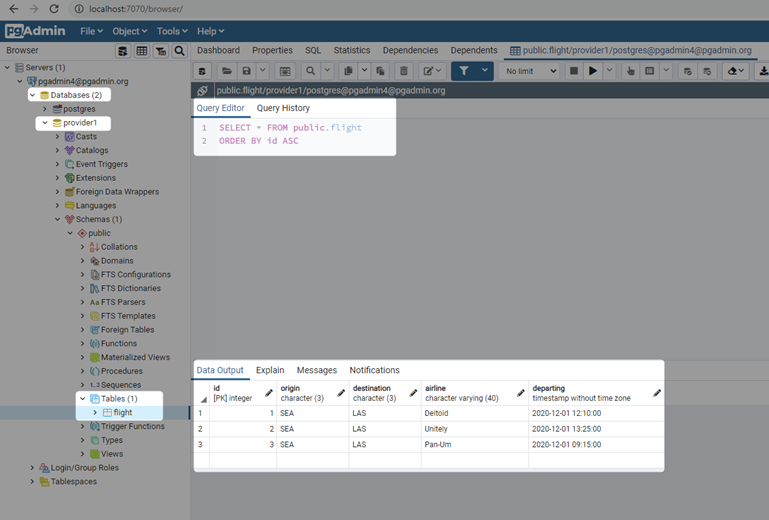Switch to the Properties tab
The image size is (769, 520).
pos(272,51)
